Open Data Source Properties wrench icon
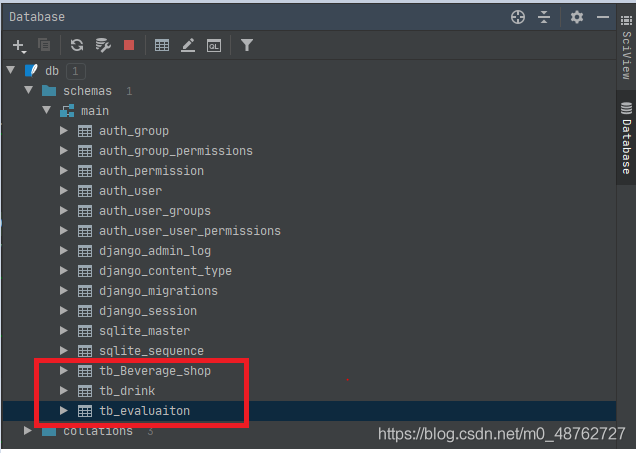The image size is (636, 453). point(103,45)
